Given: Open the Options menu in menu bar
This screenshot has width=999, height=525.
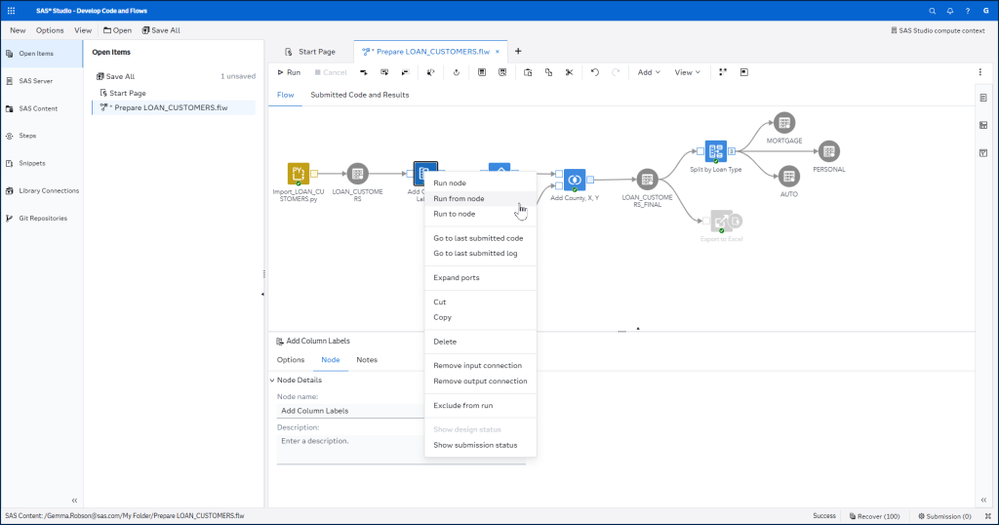Looking at the screenshot, I should pyautogui.click(x=50, y=30).
